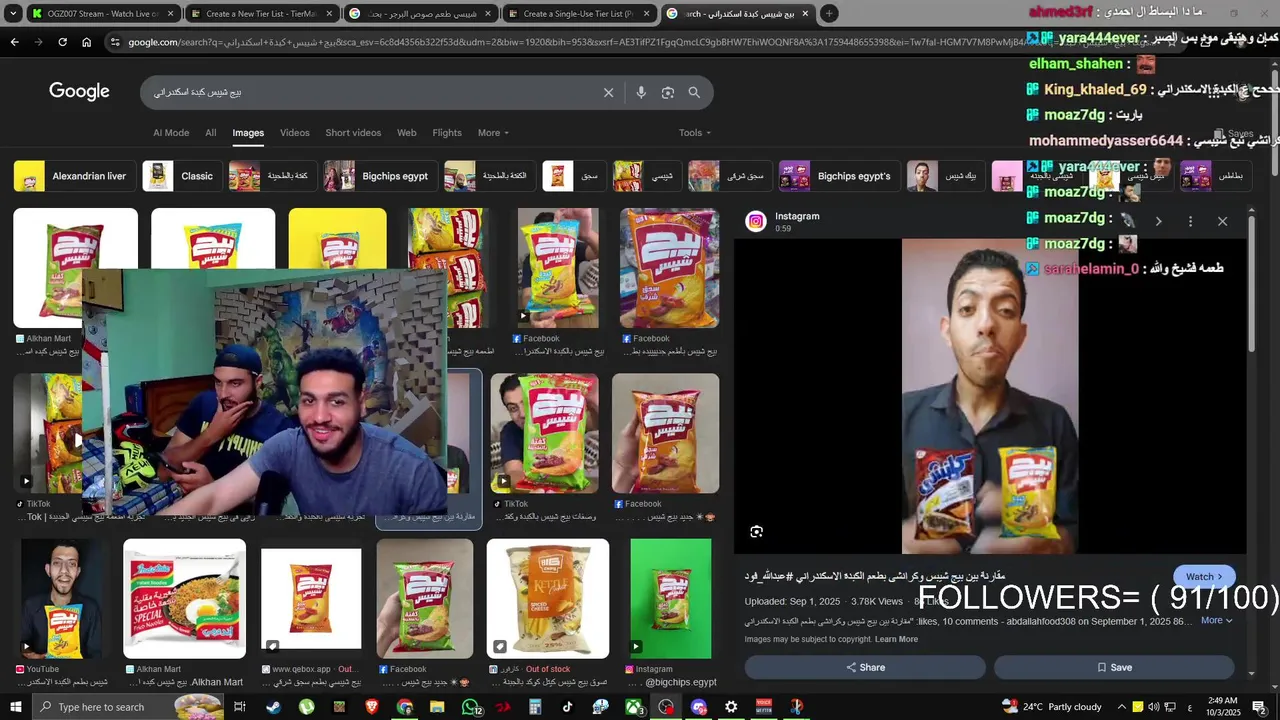Open the tab search dropdown arrow
Screen dimensions: 1280x720
point(13,14)
